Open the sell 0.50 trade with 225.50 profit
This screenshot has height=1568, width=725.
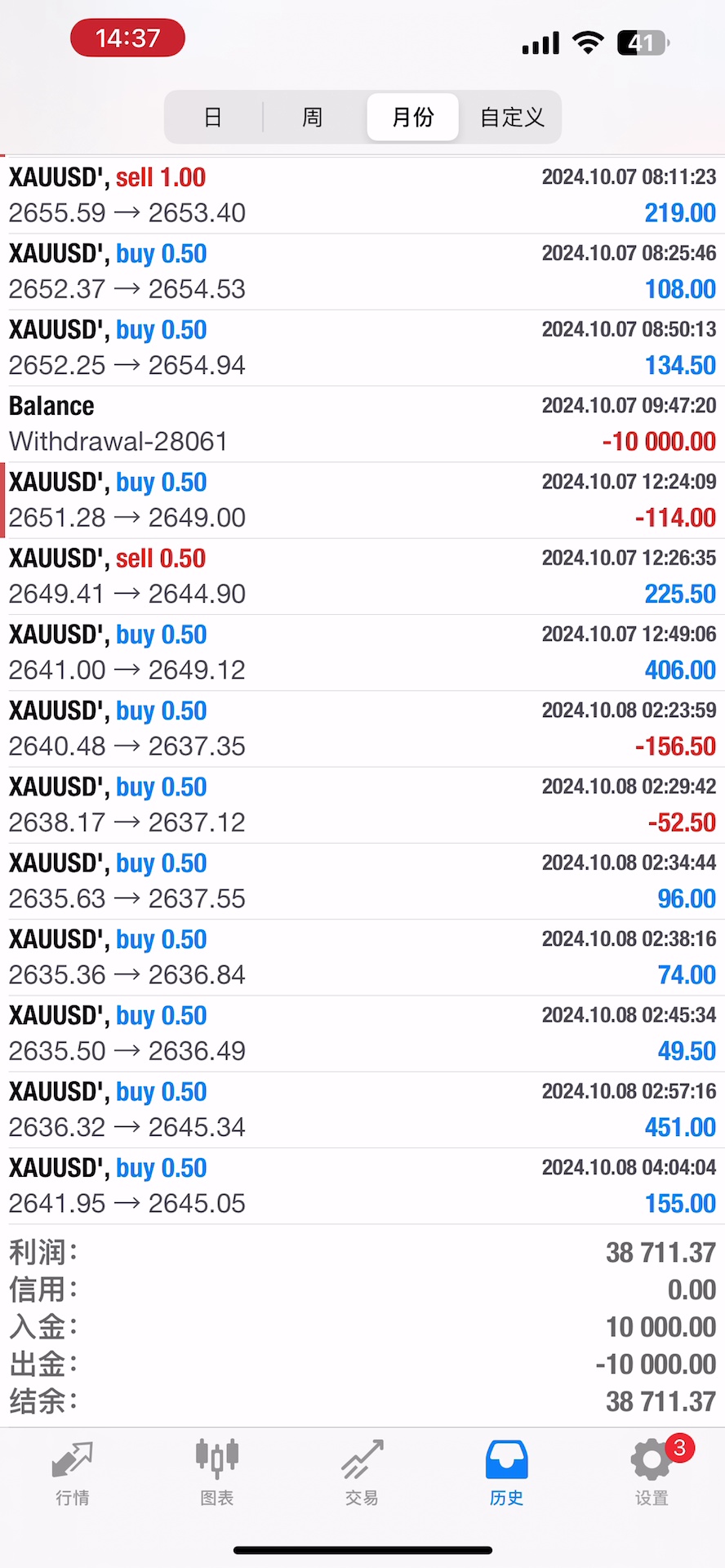point(362,577)
